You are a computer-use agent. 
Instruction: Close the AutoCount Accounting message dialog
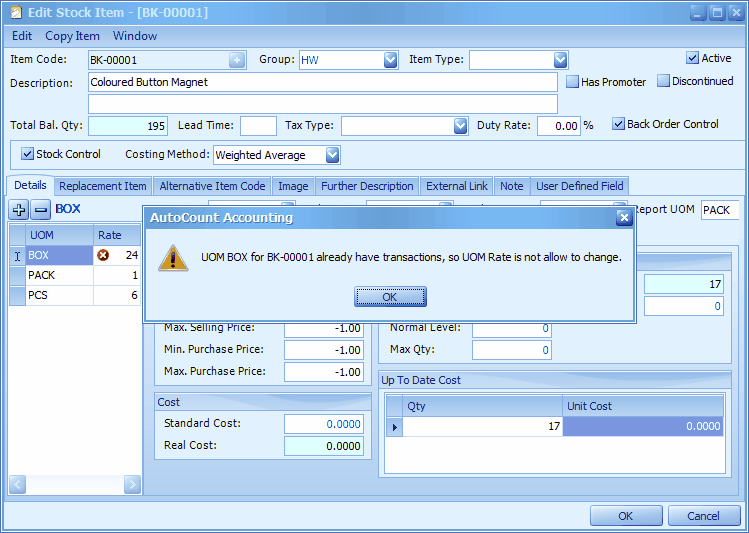click(624, 218)
